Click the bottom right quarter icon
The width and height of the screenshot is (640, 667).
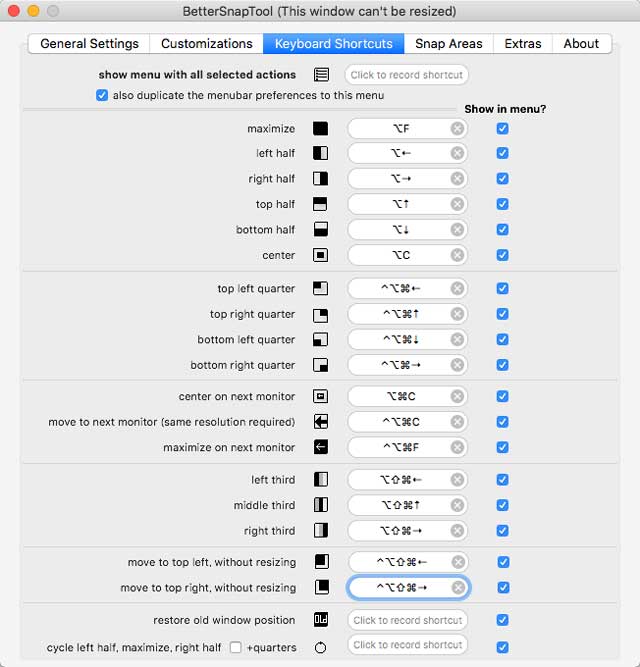320,365
